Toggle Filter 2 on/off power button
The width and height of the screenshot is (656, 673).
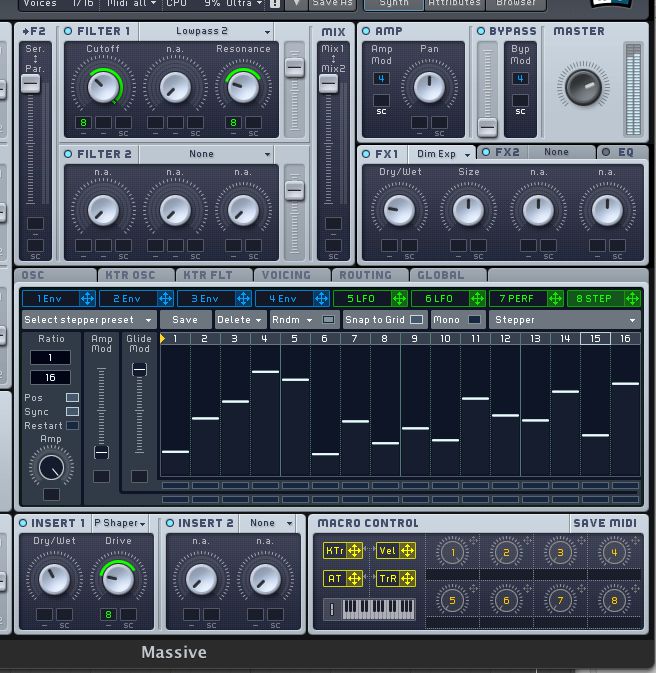[x=68, y=154]
